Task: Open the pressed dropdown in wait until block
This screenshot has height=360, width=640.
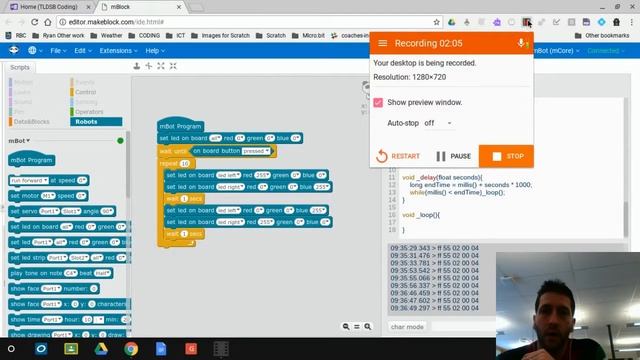Action: pyautogui.click(x=256, y=151)
